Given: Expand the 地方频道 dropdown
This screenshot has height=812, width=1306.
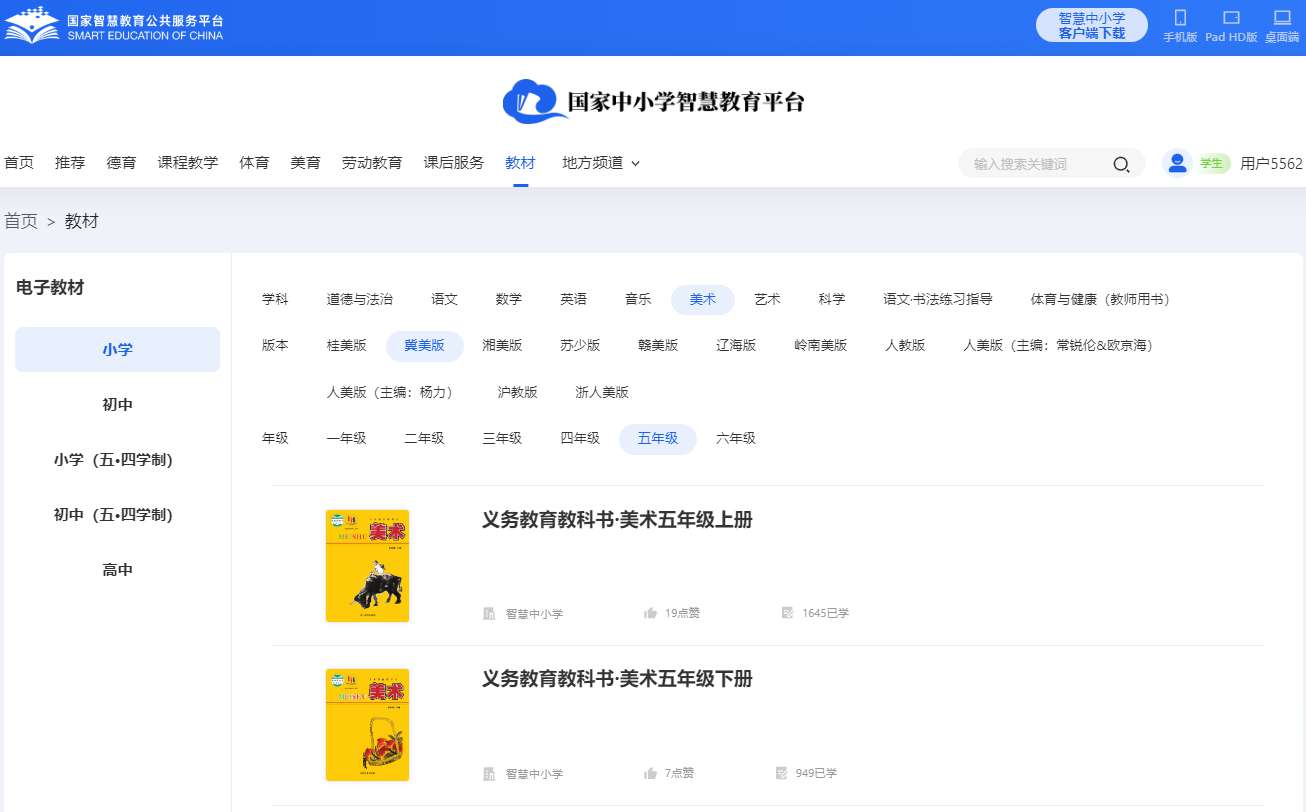Looking at the screenshot, I should 601,163.
